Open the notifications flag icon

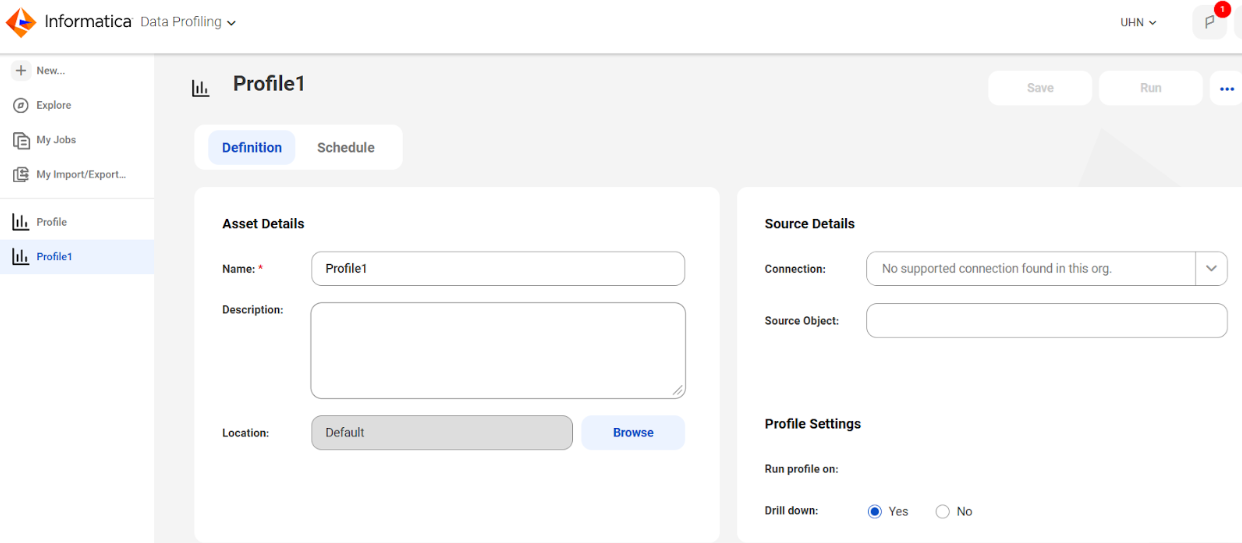tap(1209, 23)
